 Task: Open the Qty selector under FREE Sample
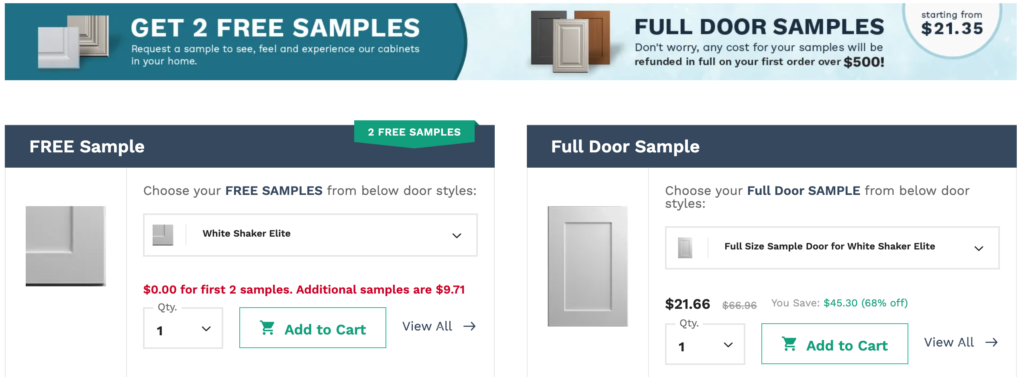183,328
